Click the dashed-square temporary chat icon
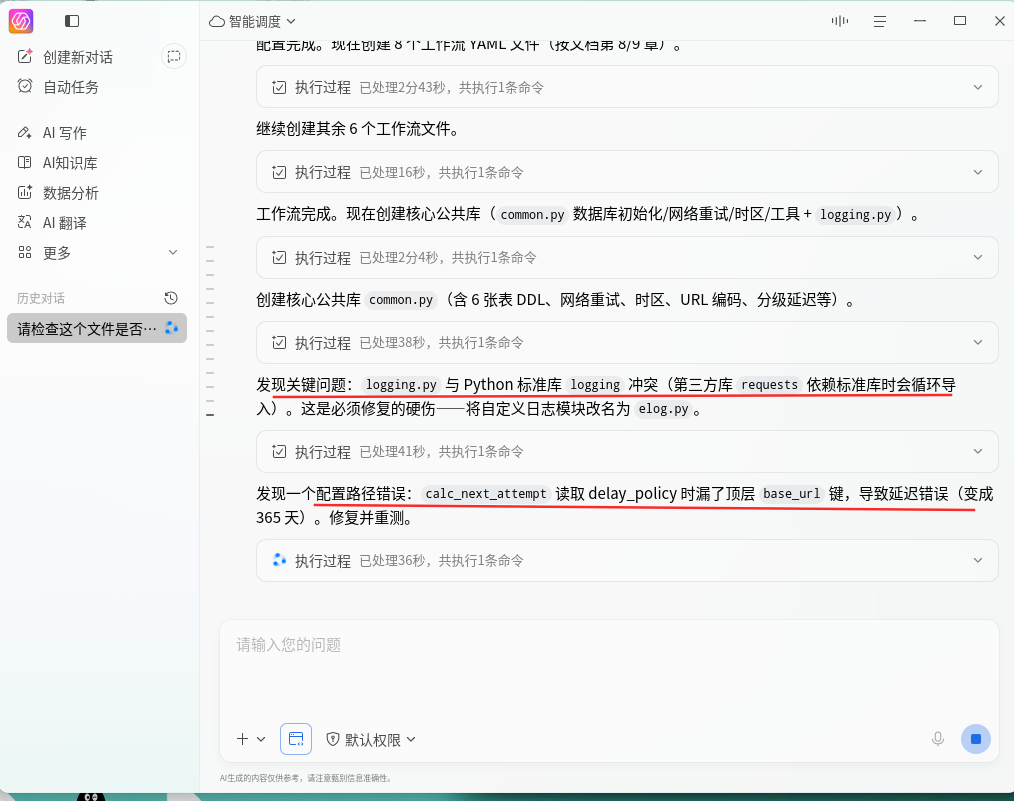1014x801 pixels. click(174, 57)
